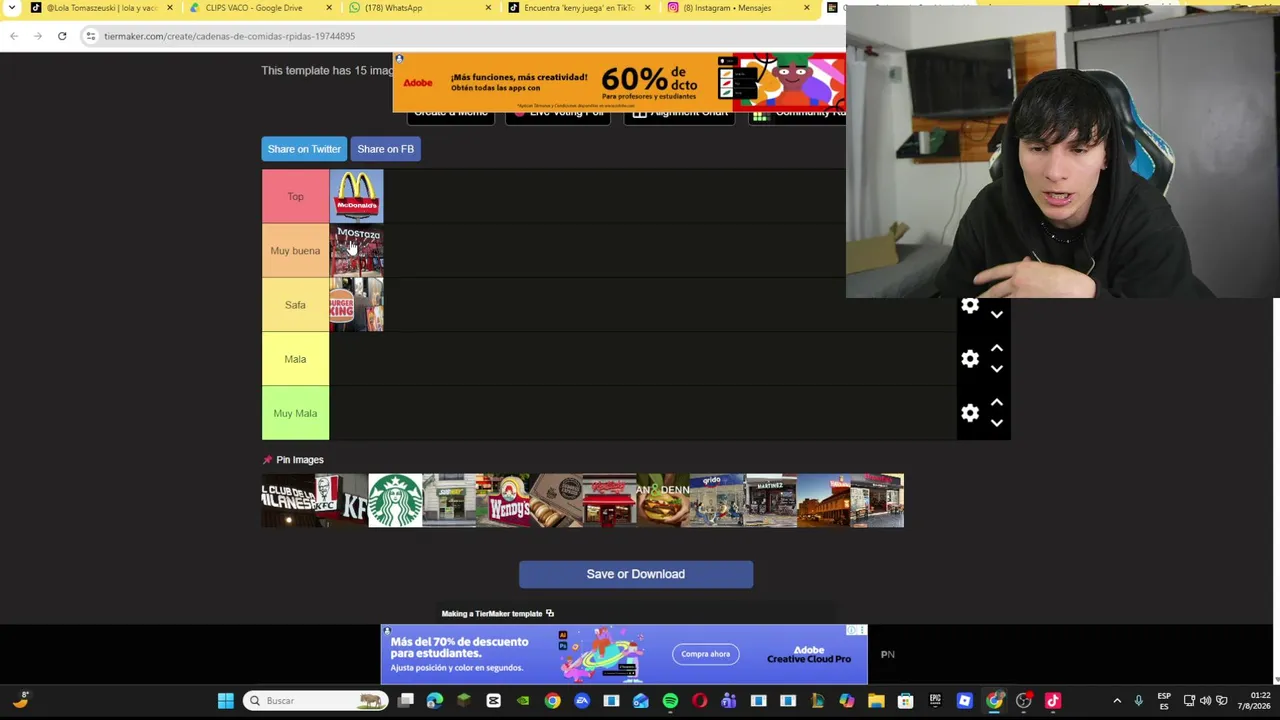Open TikTok app from the taskbar

(1052, 701)
